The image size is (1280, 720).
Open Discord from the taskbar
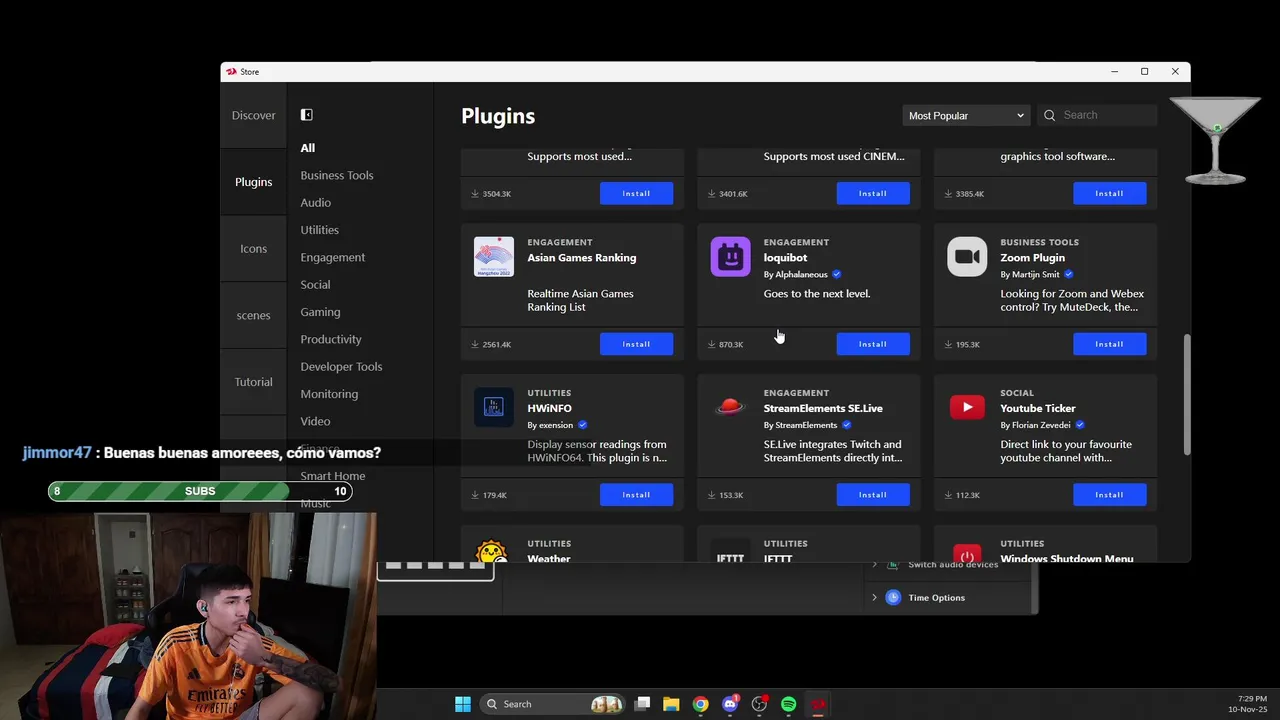(x=730, y=704)
